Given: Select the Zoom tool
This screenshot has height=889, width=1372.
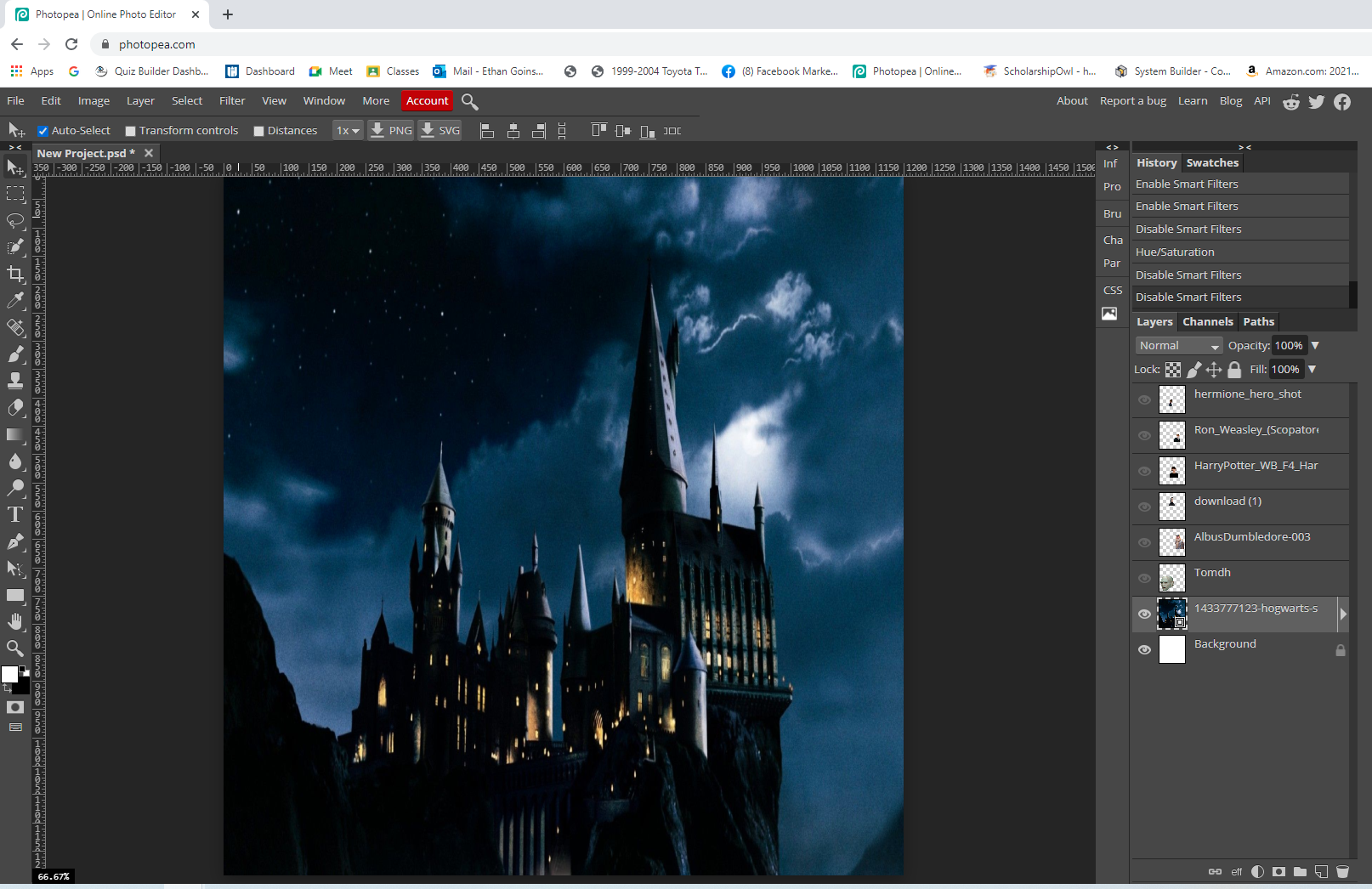Looking at the screenshot, I should [x=15, y=648].
